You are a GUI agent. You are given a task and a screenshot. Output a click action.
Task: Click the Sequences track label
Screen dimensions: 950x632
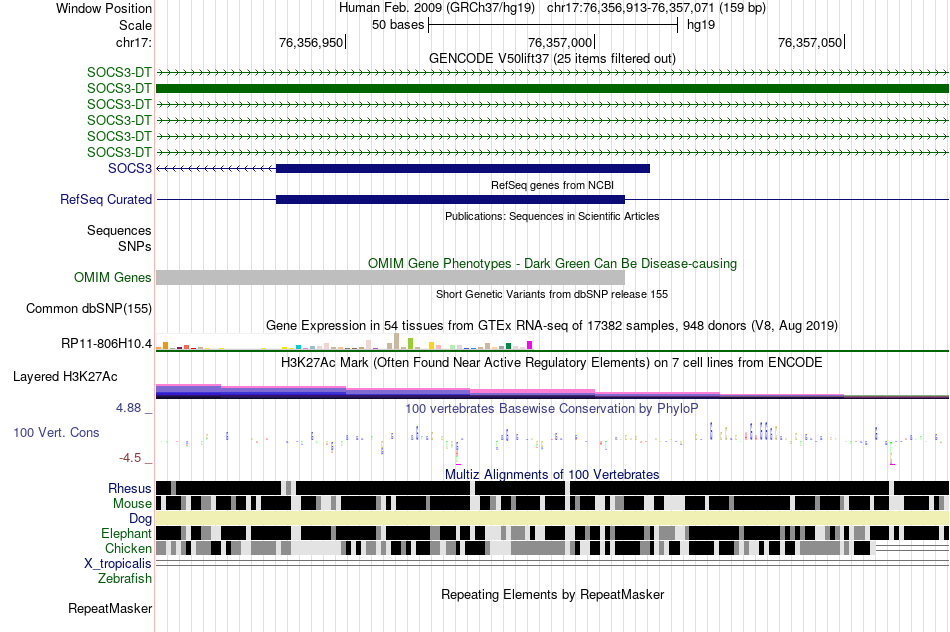click(x=119, y=230)
